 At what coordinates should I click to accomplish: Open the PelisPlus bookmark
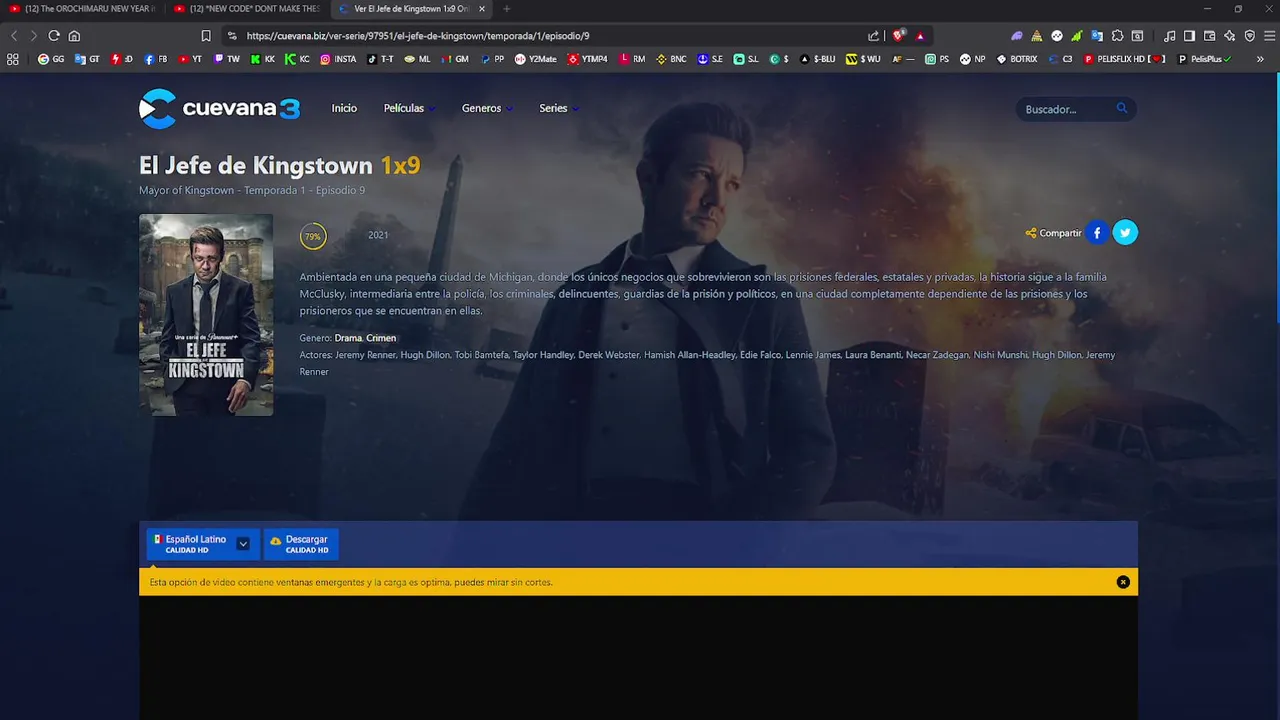(x=1204, y=59)
